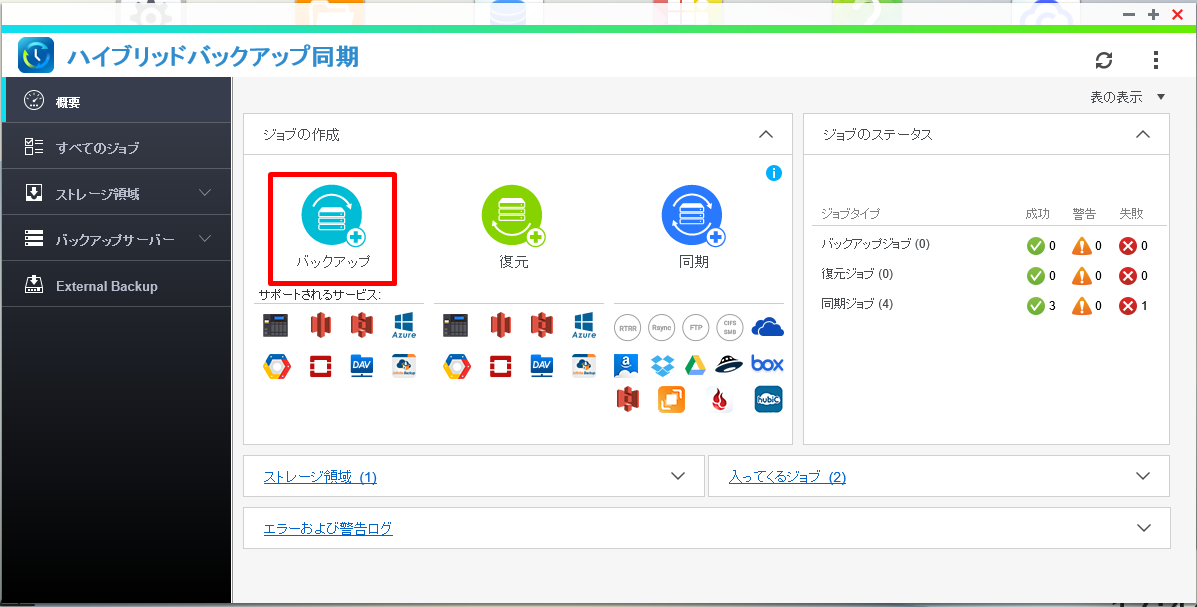Click the 警告 column header
The image size is (1197, 607).
1084,214
